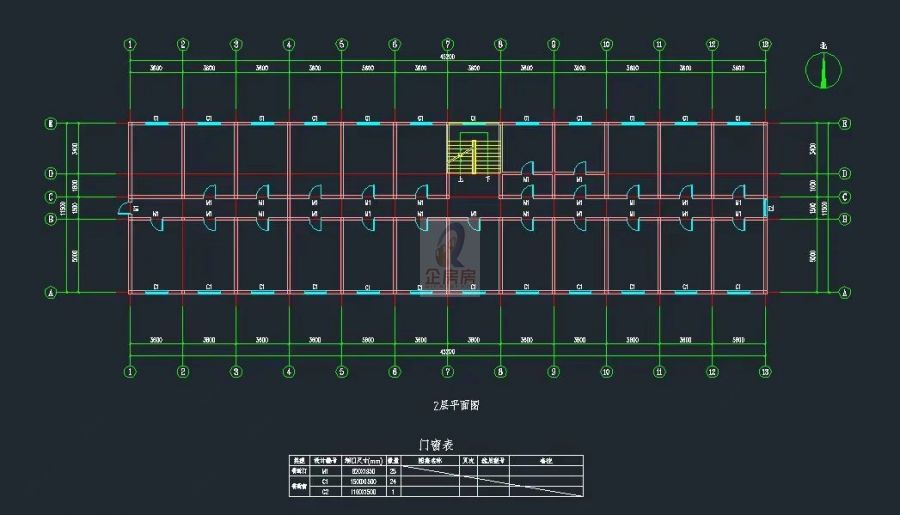Click the top overall dimension 43200
This screenshot has width=900, height=515.
448,57
